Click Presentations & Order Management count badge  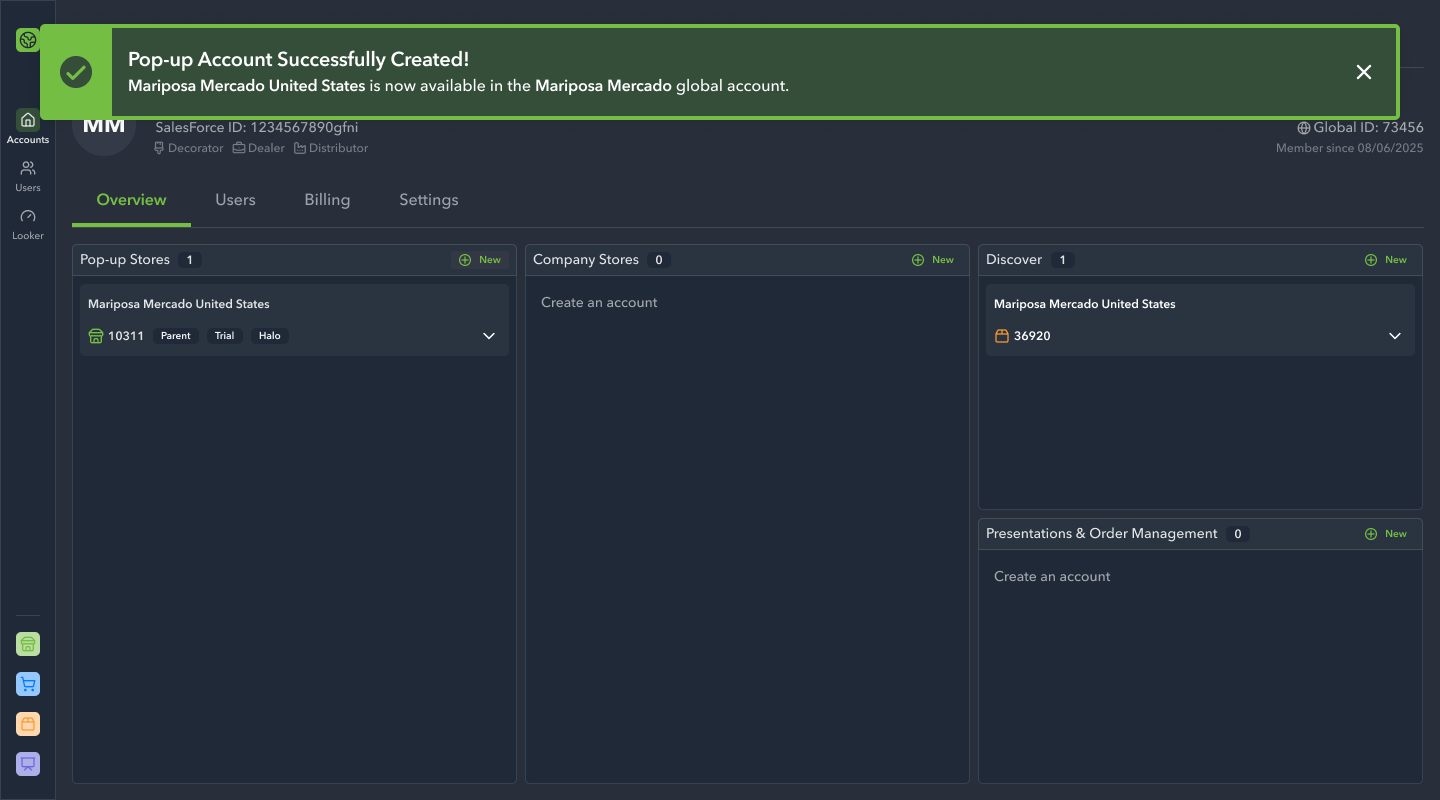point(1238,534)
